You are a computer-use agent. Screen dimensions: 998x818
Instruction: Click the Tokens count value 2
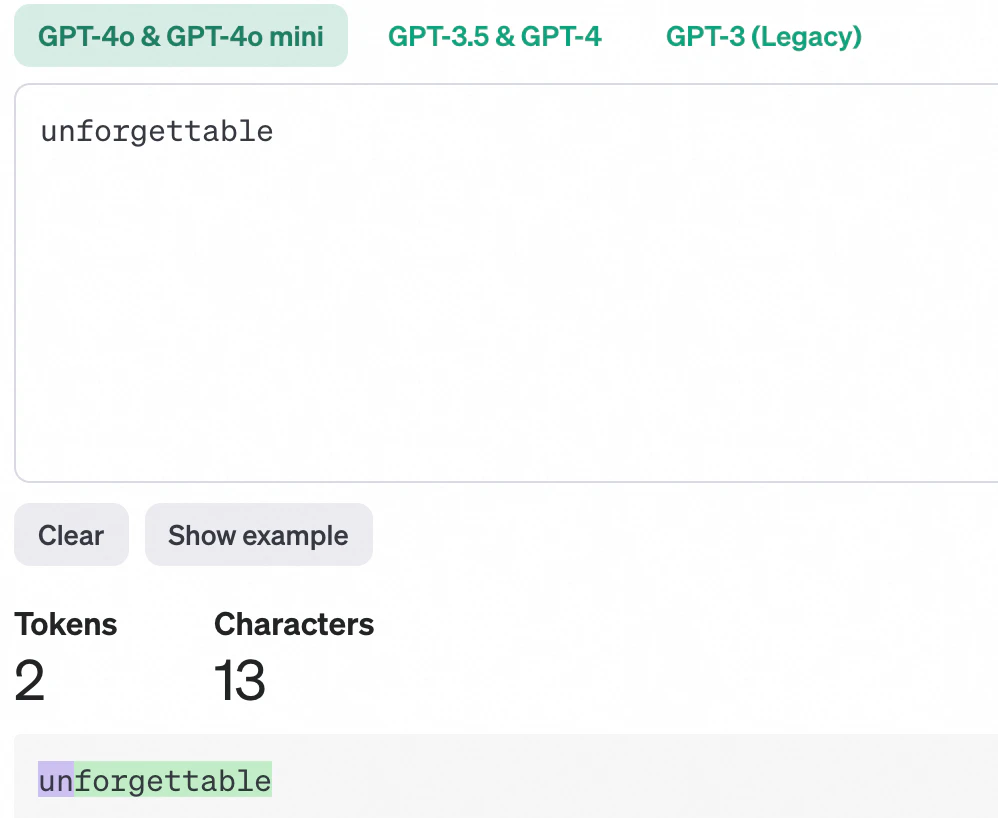[29, 680]
